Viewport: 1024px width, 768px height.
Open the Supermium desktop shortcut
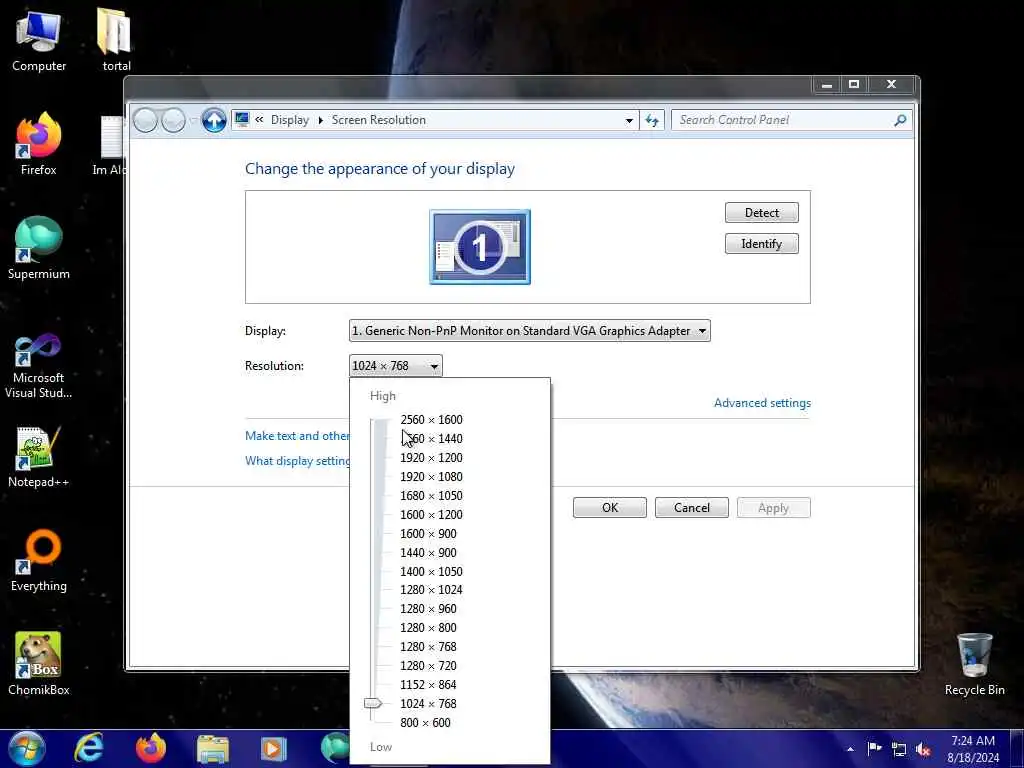tap(39, 248)
